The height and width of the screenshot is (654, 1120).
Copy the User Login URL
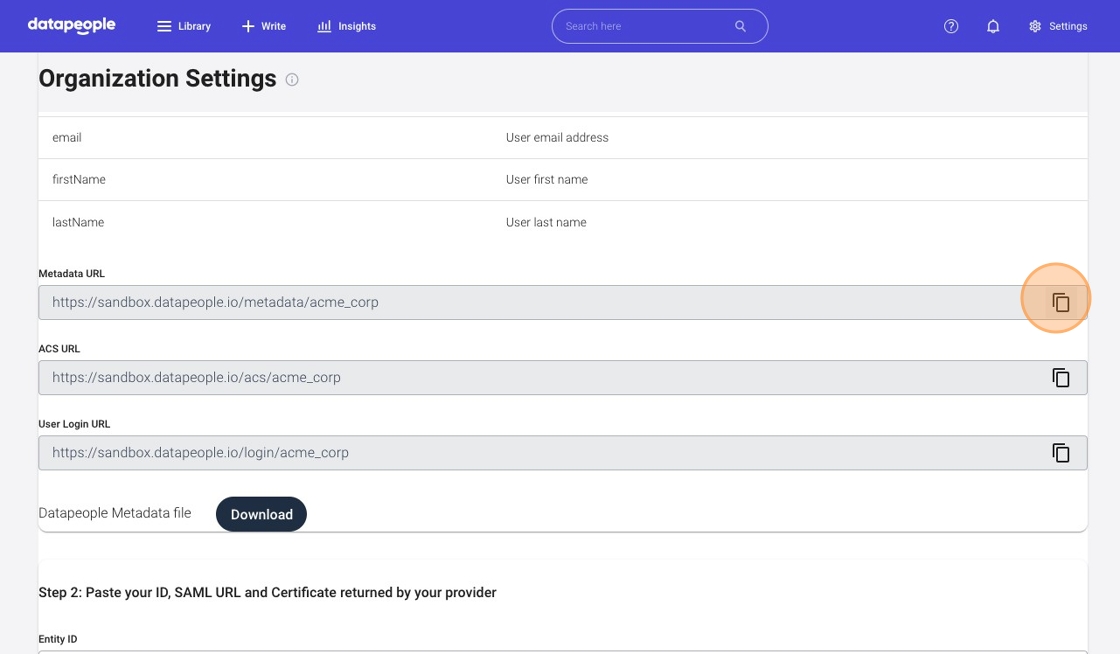[x=1061, y=452]
